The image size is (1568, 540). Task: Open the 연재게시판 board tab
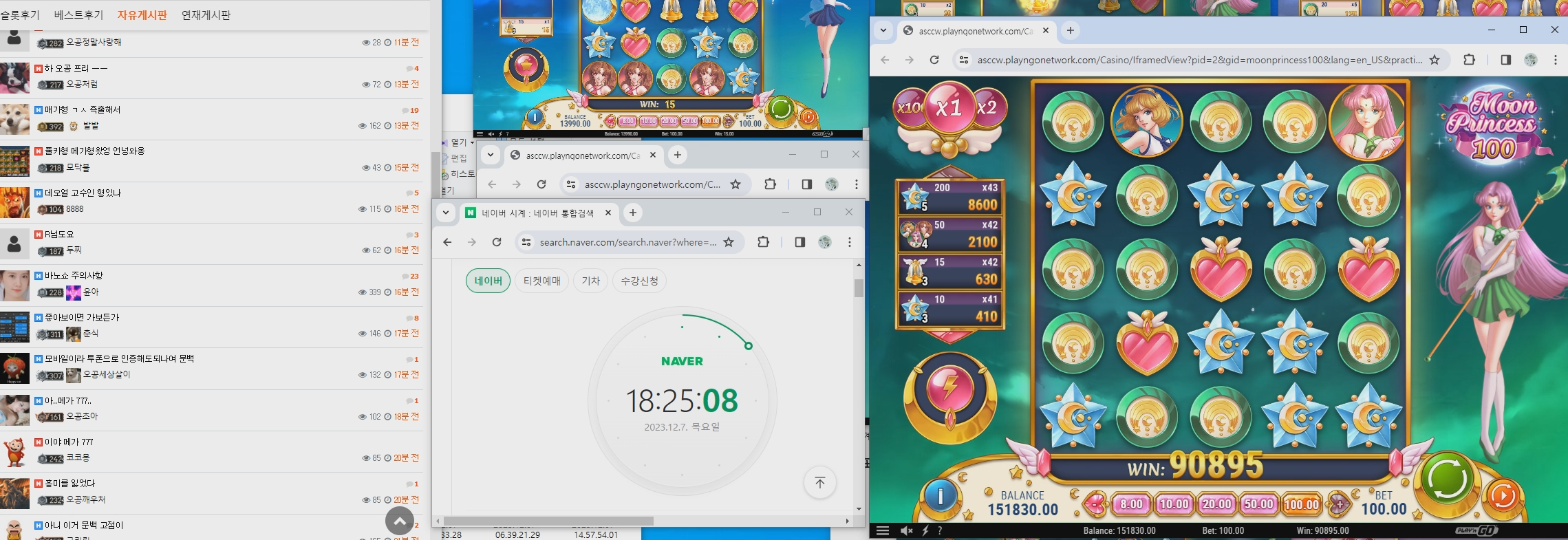click(206, 15)
